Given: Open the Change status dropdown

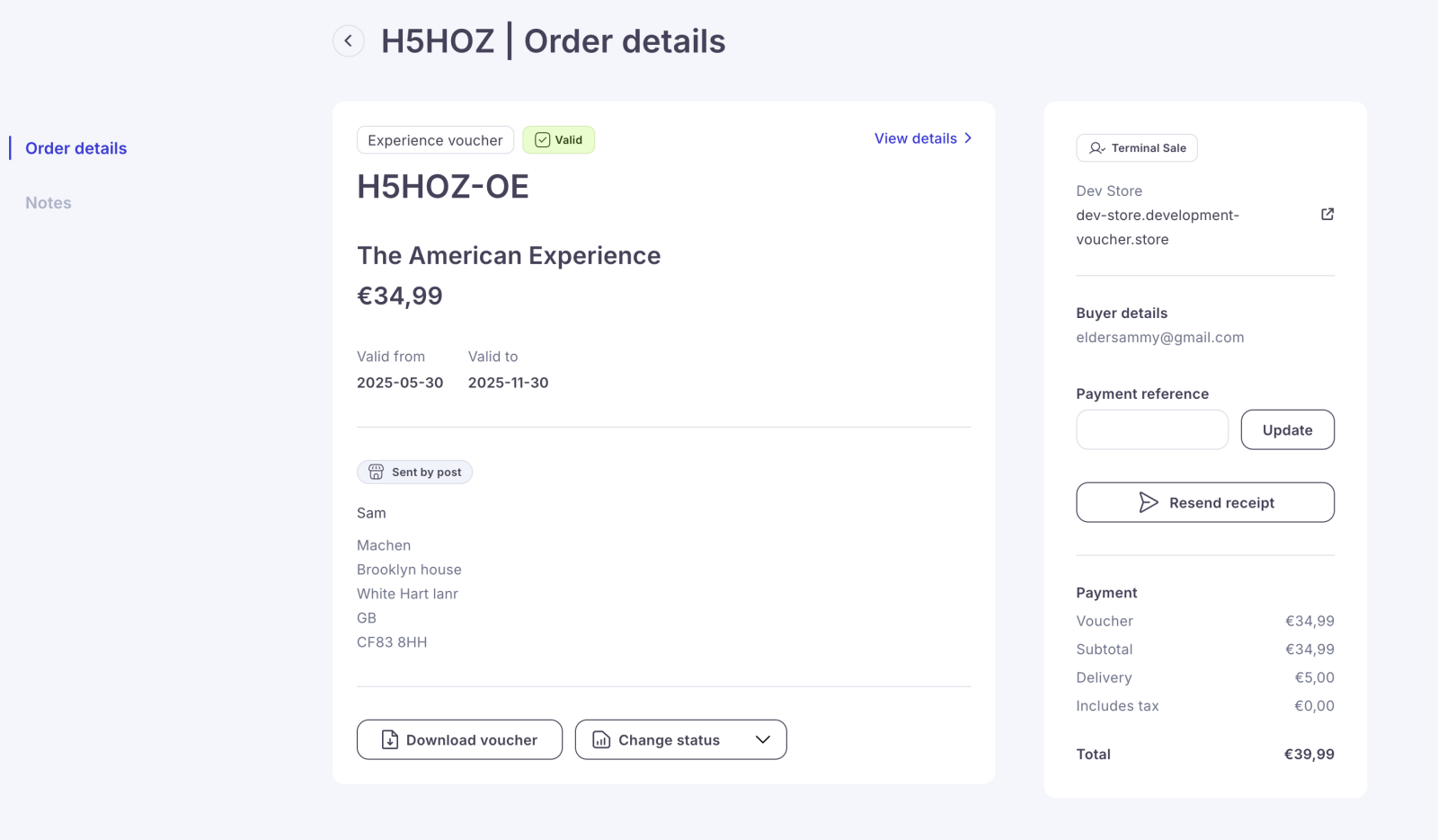Looking at the screenshot, I should pyautogui.click(x=680, y=739).
